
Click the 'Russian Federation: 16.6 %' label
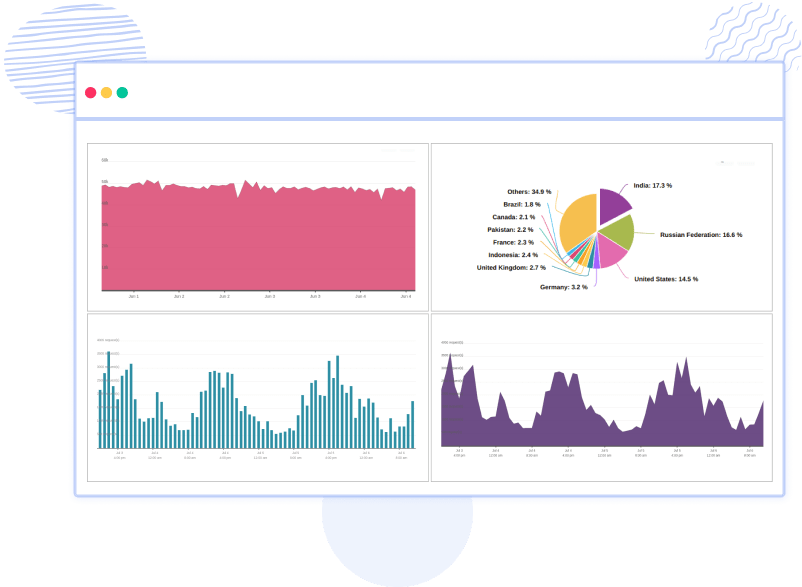coord(701,235)
